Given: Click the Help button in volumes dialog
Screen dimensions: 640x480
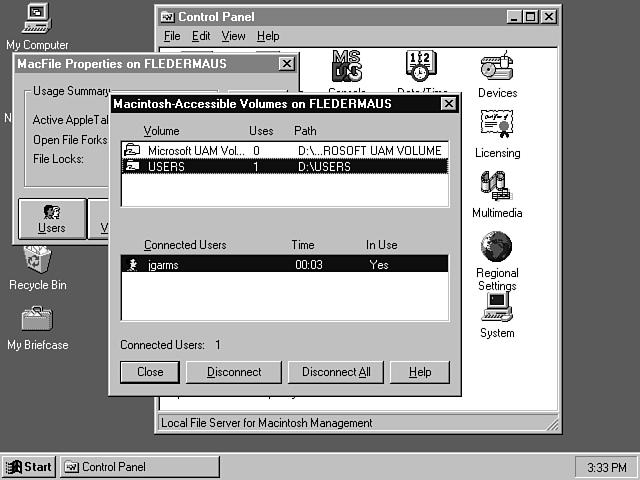Looking at the screenshot, I should [x=419, y=372].
